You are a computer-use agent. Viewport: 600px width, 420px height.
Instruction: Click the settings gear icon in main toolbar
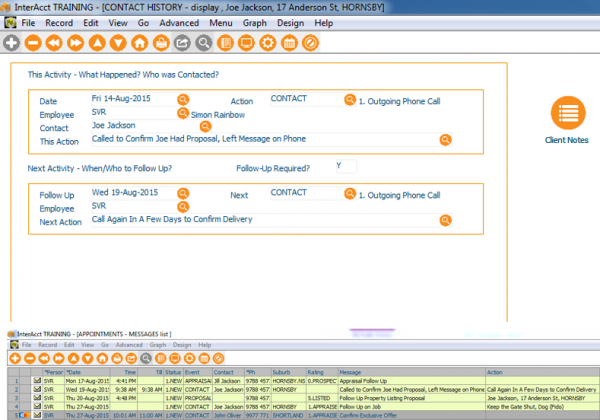coord(267,43)
